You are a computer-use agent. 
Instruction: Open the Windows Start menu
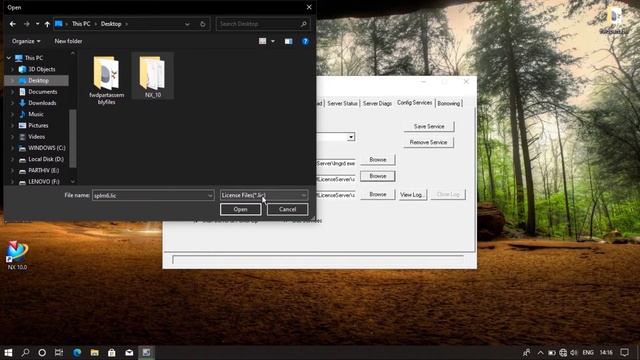(x=8, y=353)
